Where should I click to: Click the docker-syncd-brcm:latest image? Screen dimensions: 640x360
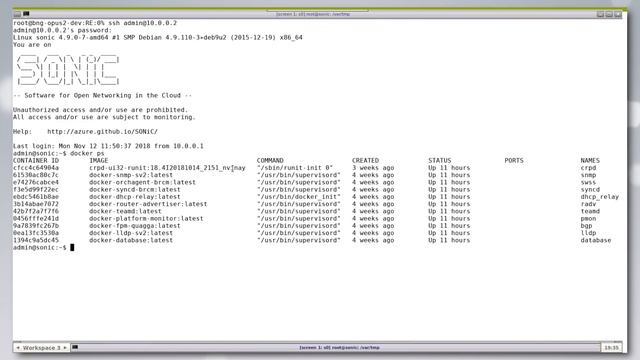(x=135, y=189)
